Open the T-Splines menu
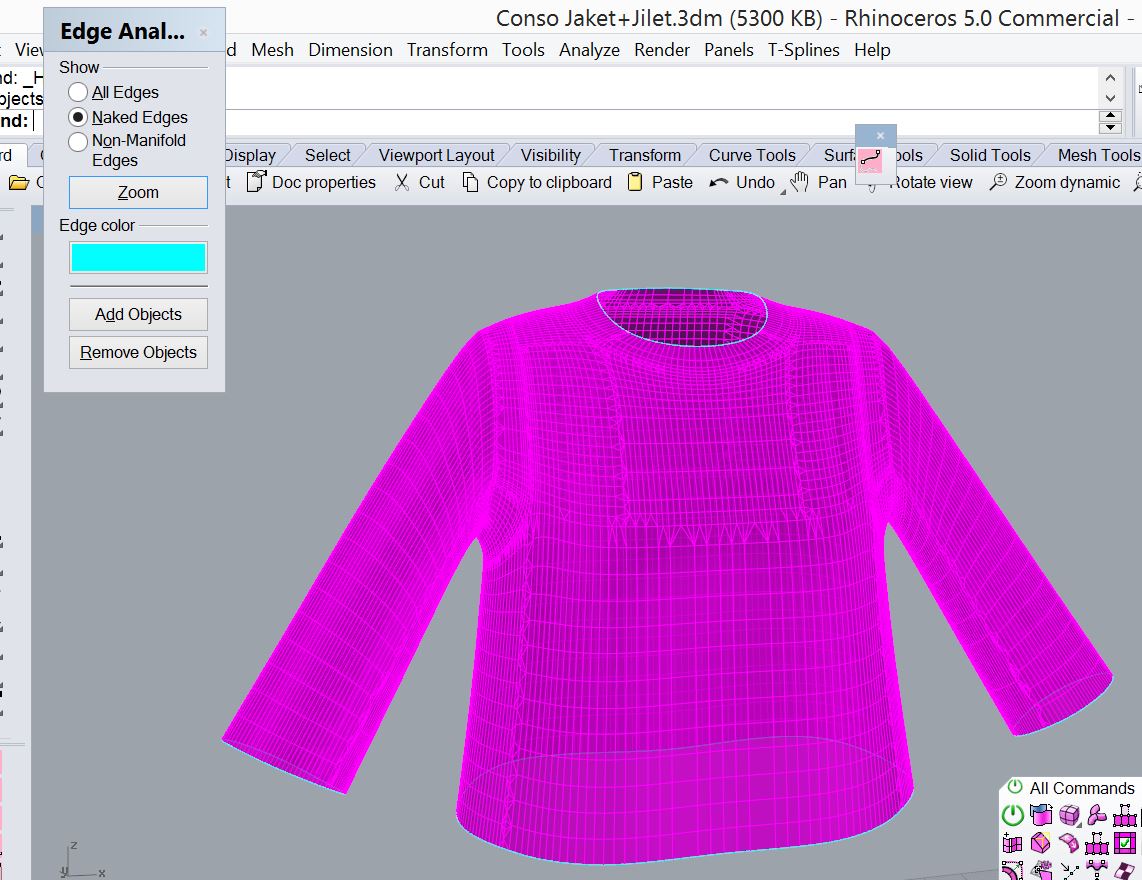Screen dimensions: 1142x880 coord(803,50)
